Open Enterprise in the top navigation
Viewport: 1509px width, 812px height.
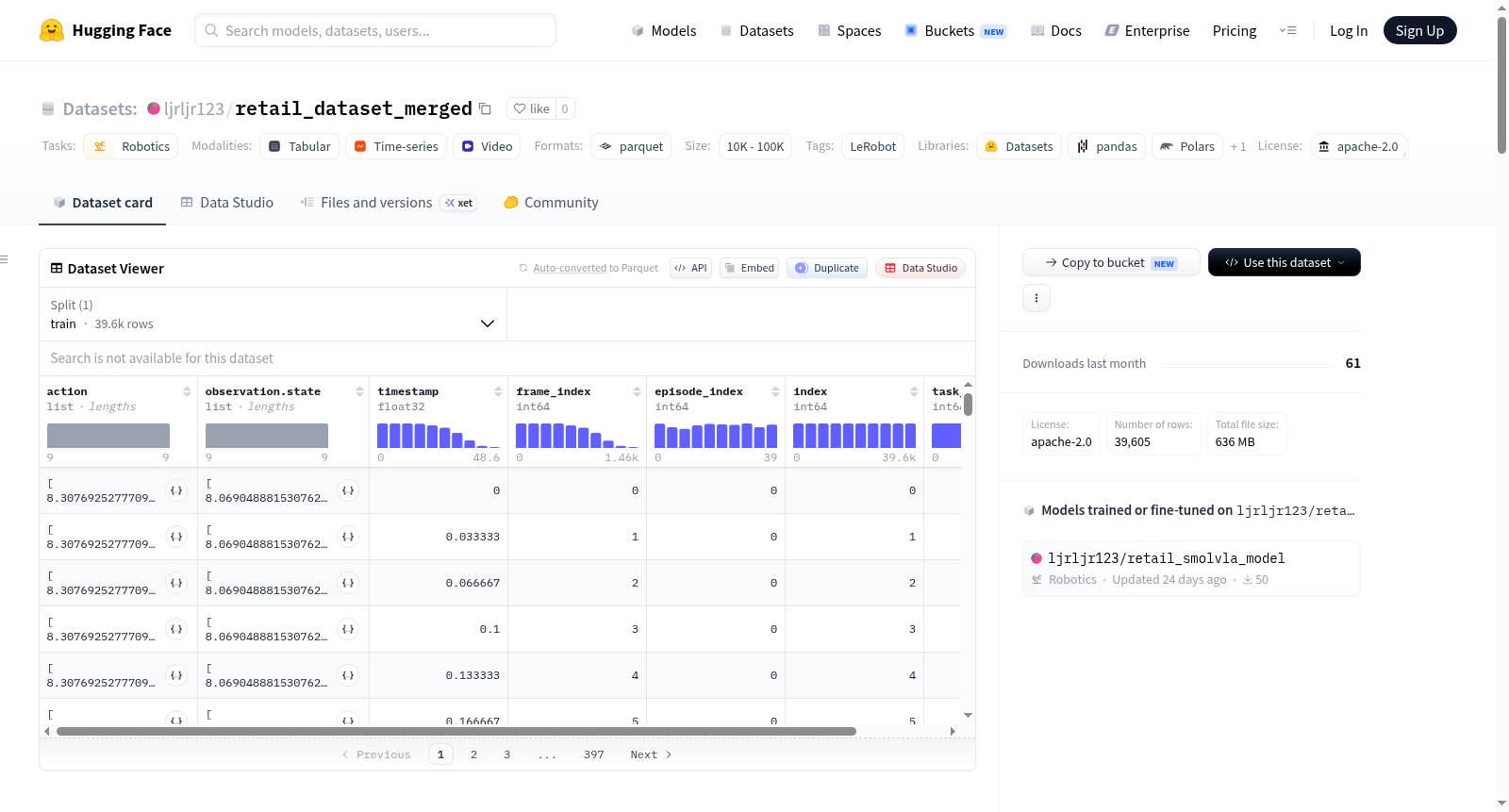point(1147,30)
